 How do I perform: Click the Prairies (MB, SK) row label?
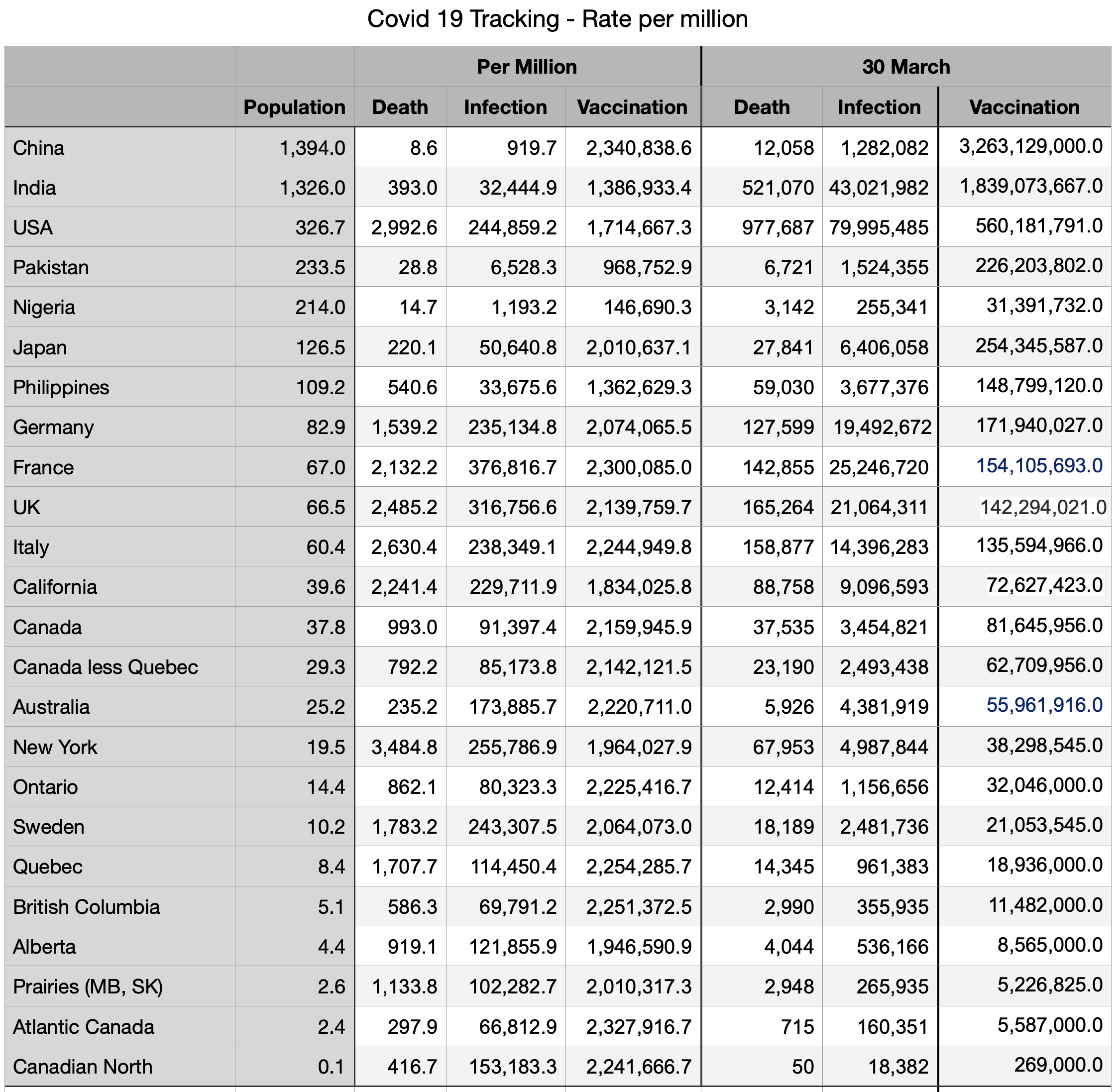point(88,986)
